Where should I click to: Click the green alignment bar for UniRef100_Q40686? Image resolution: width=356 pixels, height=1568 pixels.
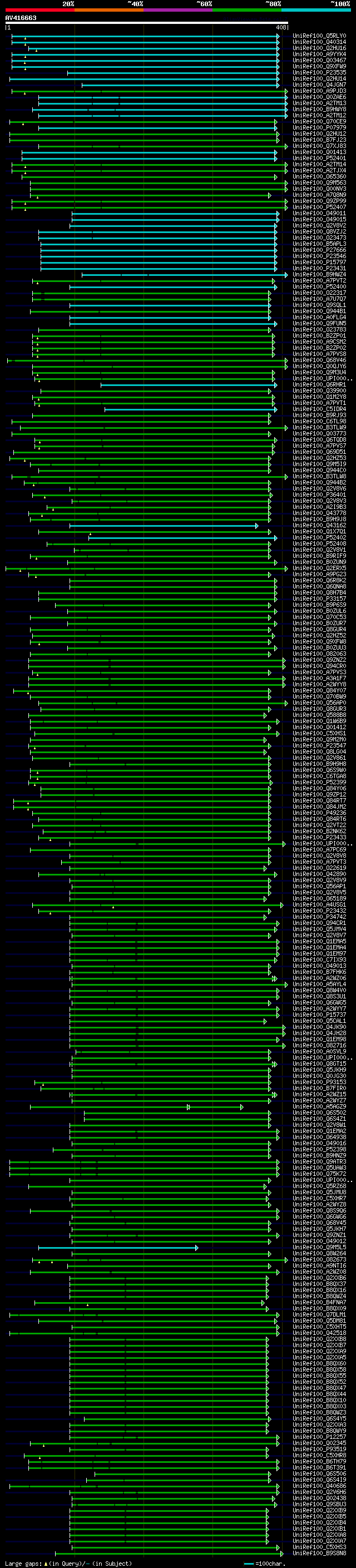click(x=144, y=1486)
